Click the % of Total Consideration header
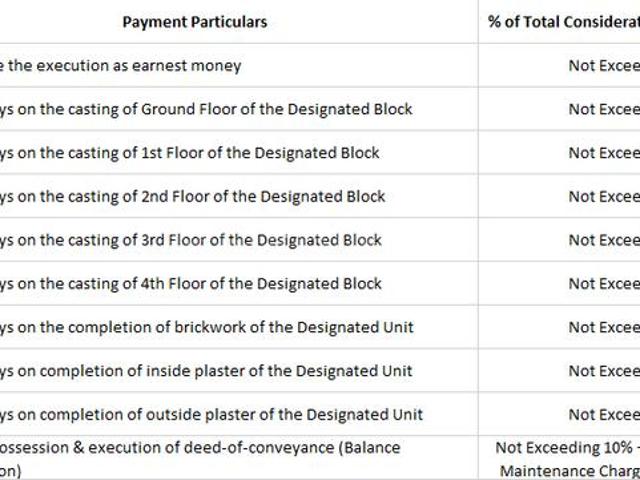This screenshot has width=640, height=480. [564, 22]
